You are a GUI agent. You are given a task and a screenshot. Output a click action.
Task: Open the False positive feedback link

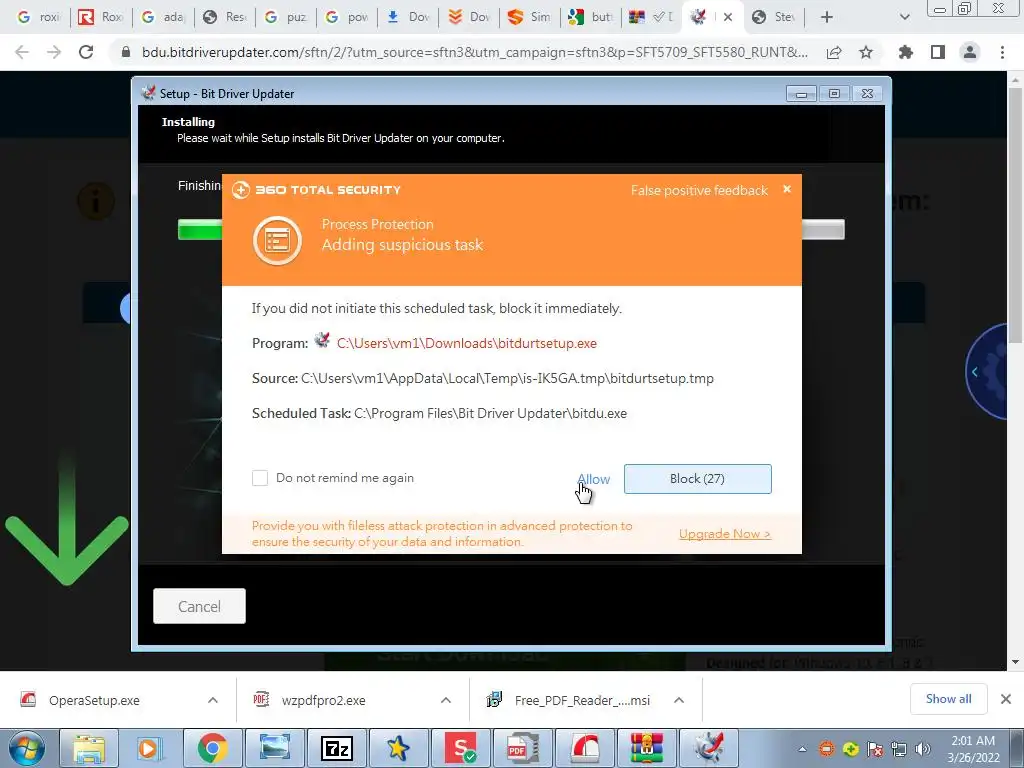699,190
